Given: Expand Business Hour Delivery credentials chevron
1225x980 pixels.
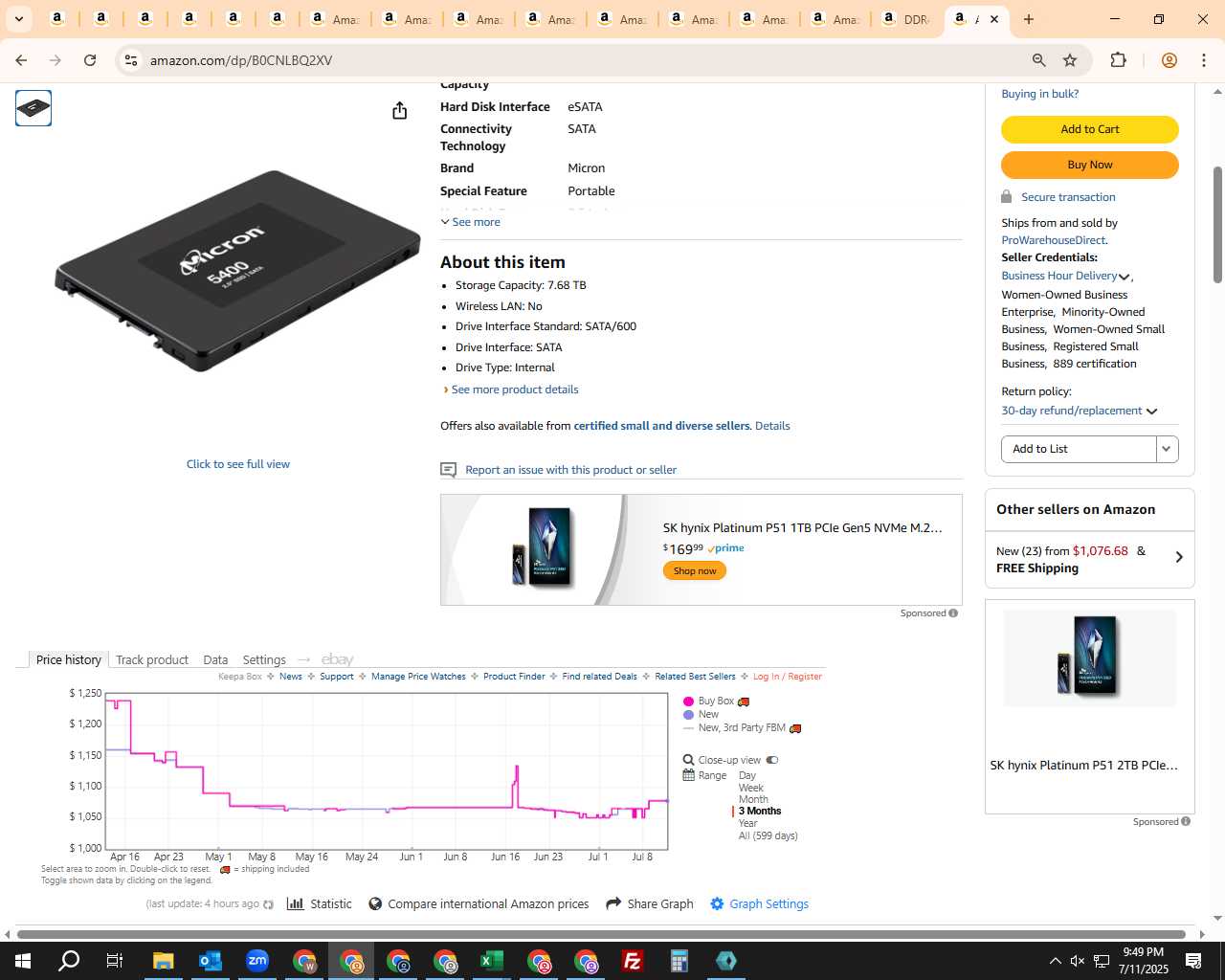Looking at the screenshot, I should pos(1124,277).
